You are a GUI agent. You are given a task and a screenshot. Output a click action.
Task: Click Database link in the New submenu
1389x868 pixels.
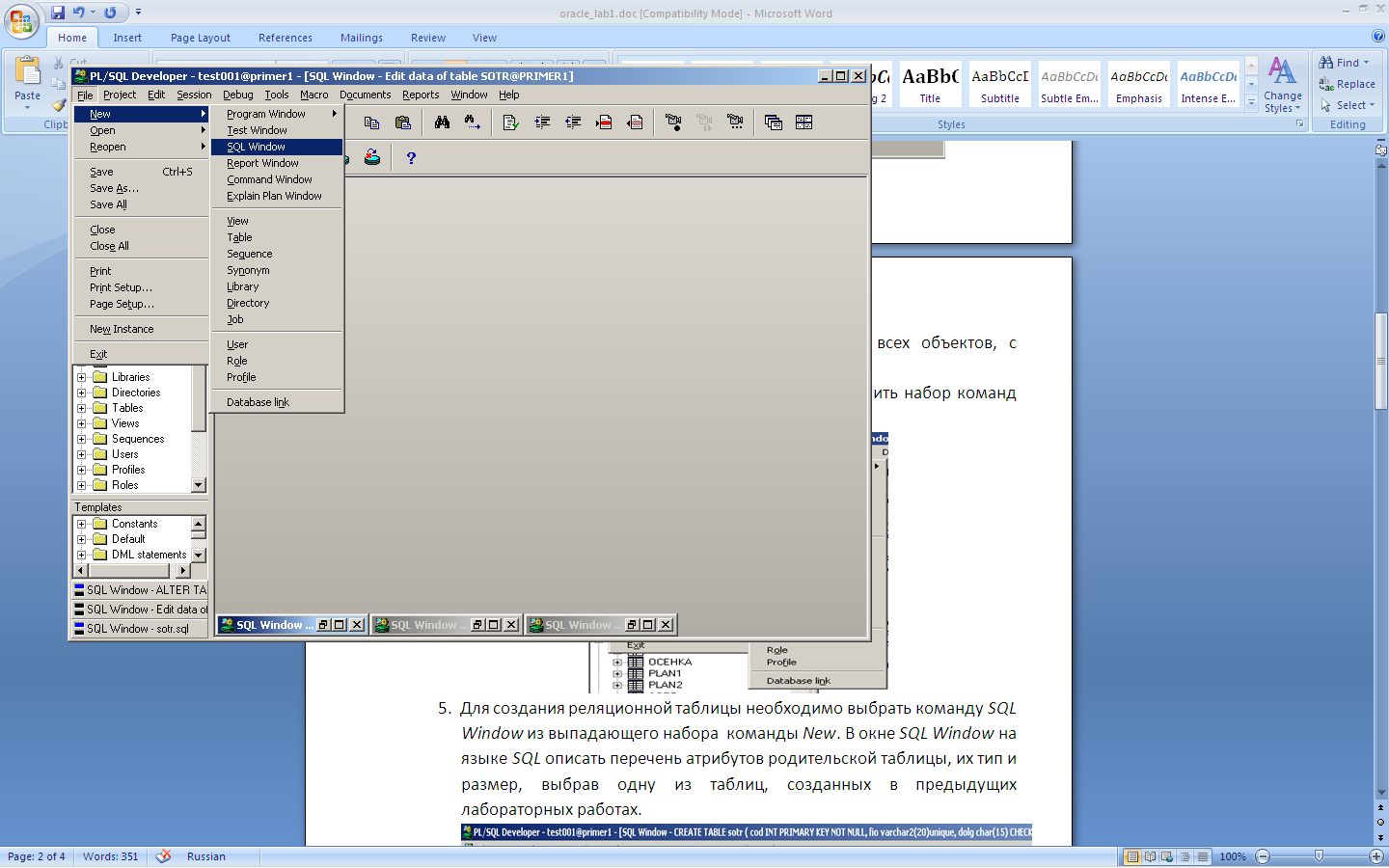pyautogui.click(x=277, y=402)
